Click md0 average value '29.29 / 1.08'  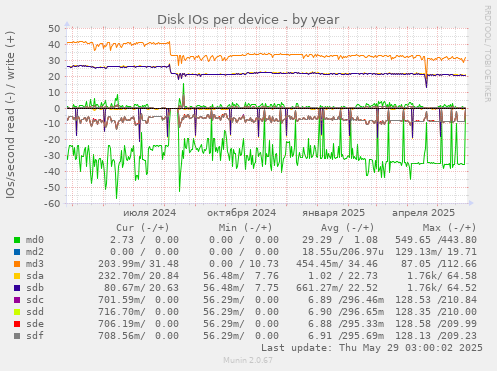click(340, 240)
